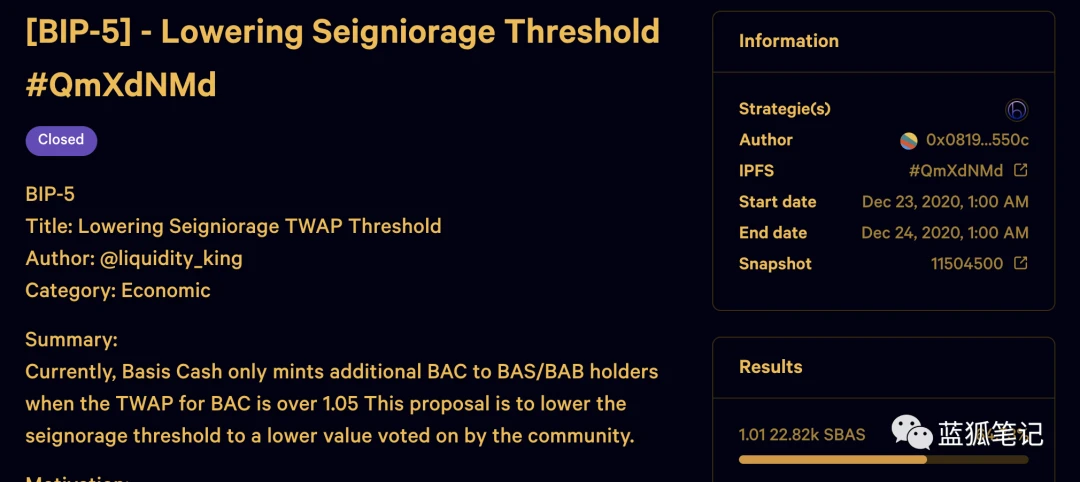Click the #QmXdNMd IPFS hash link

(x=956, y=171)
